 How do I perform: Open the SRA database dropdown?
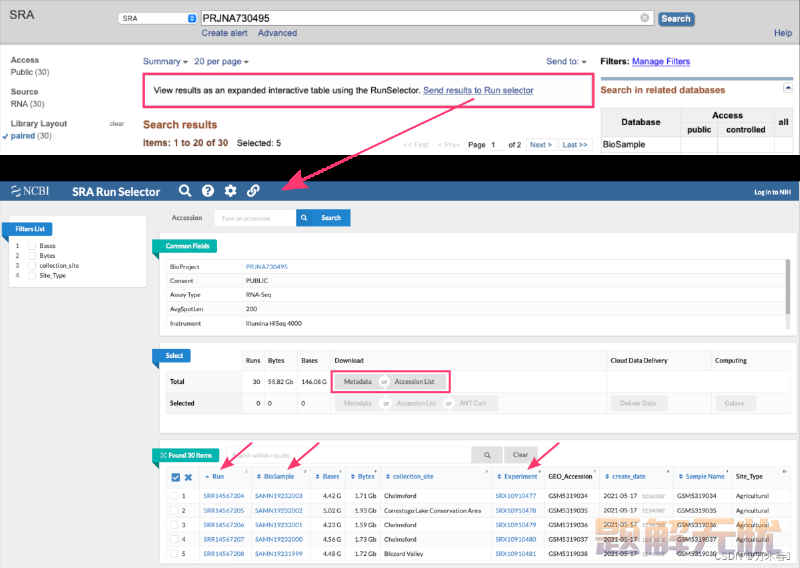[x=158, y=18]
